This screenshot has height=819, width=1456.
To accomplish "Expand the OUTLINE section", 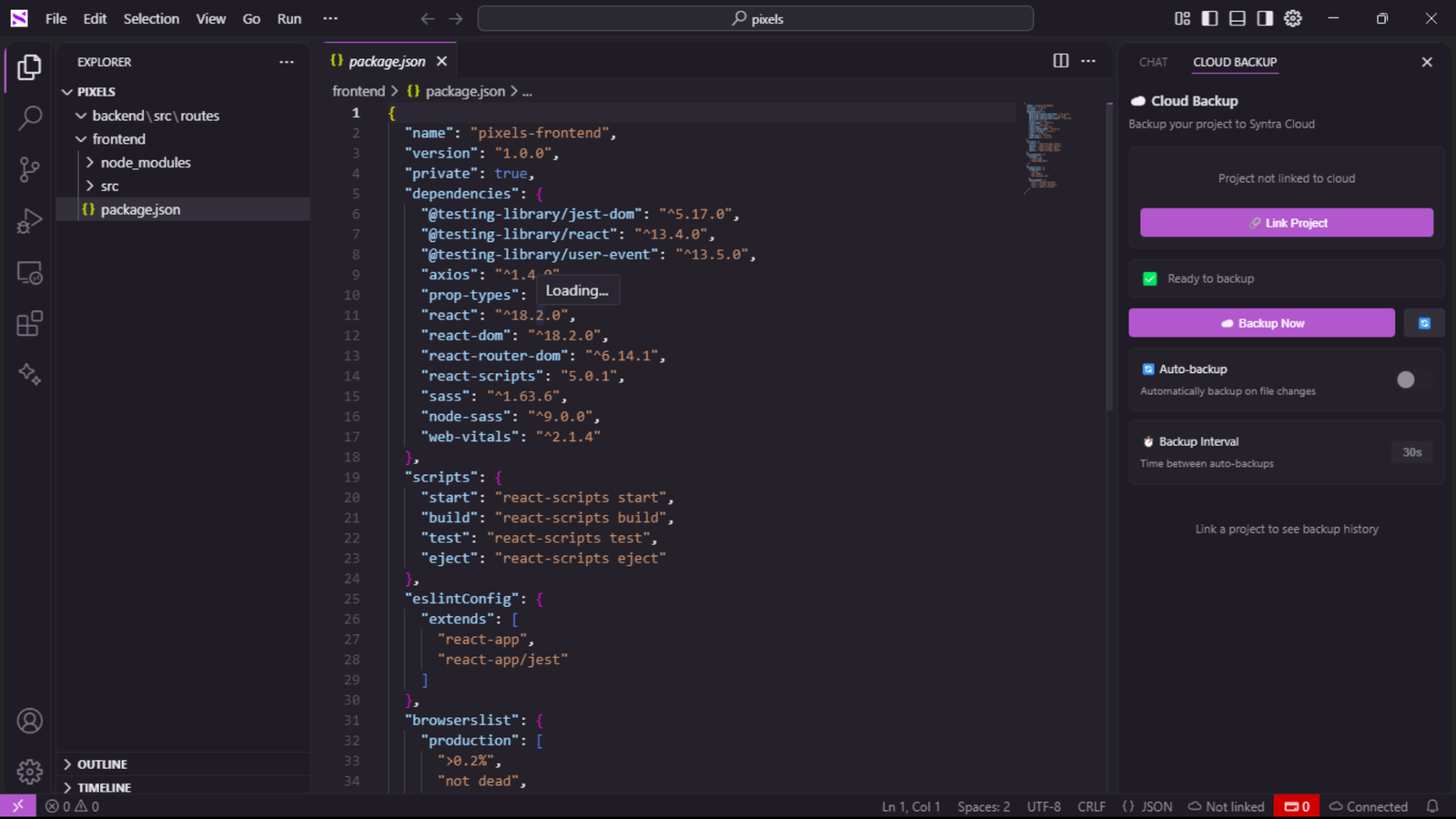I will click(x=102, y=764).
